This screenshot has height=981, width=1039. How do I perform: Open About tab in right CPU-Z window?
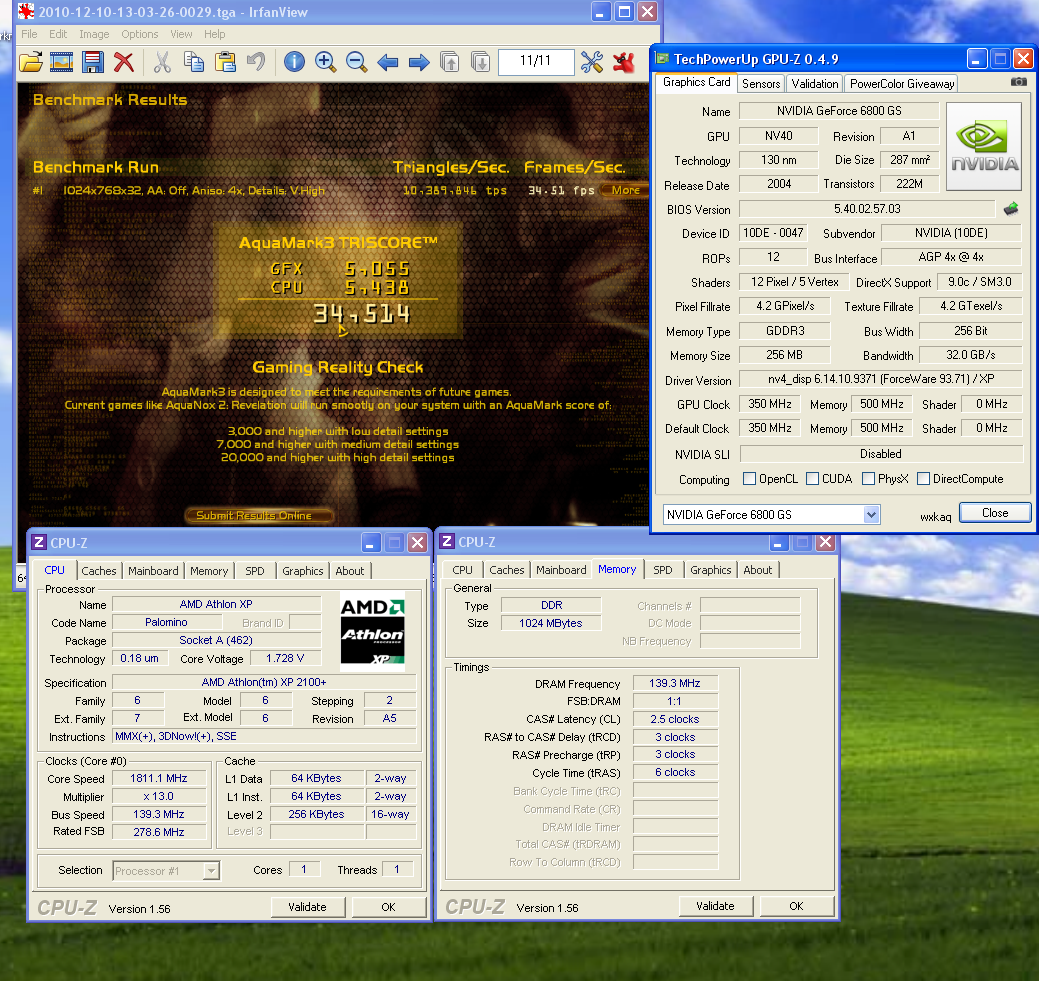coord(757,570)
